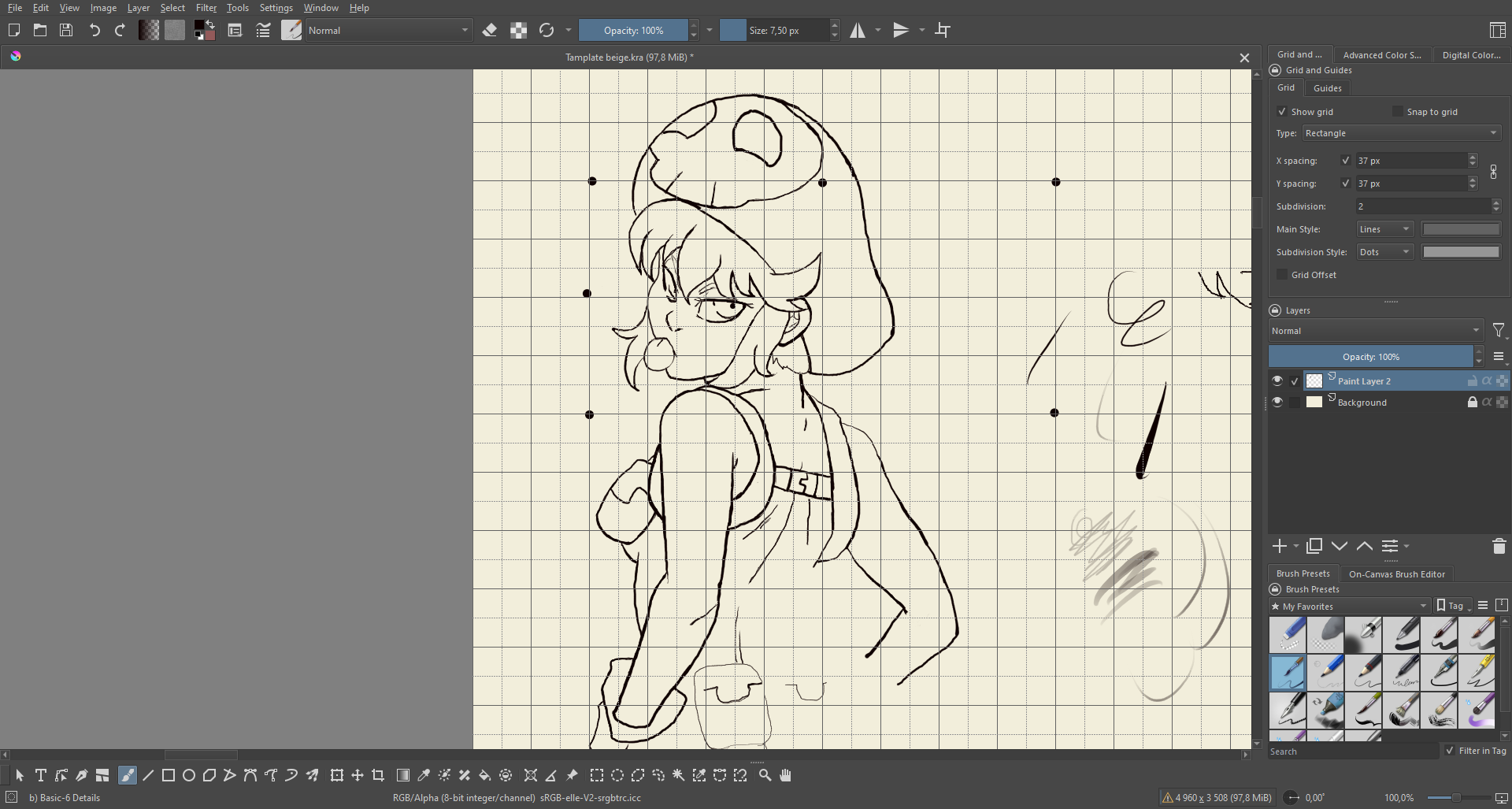Select the Move tool
The image size is (1512, 809).
pyautogui.click(x=358, y=775)
